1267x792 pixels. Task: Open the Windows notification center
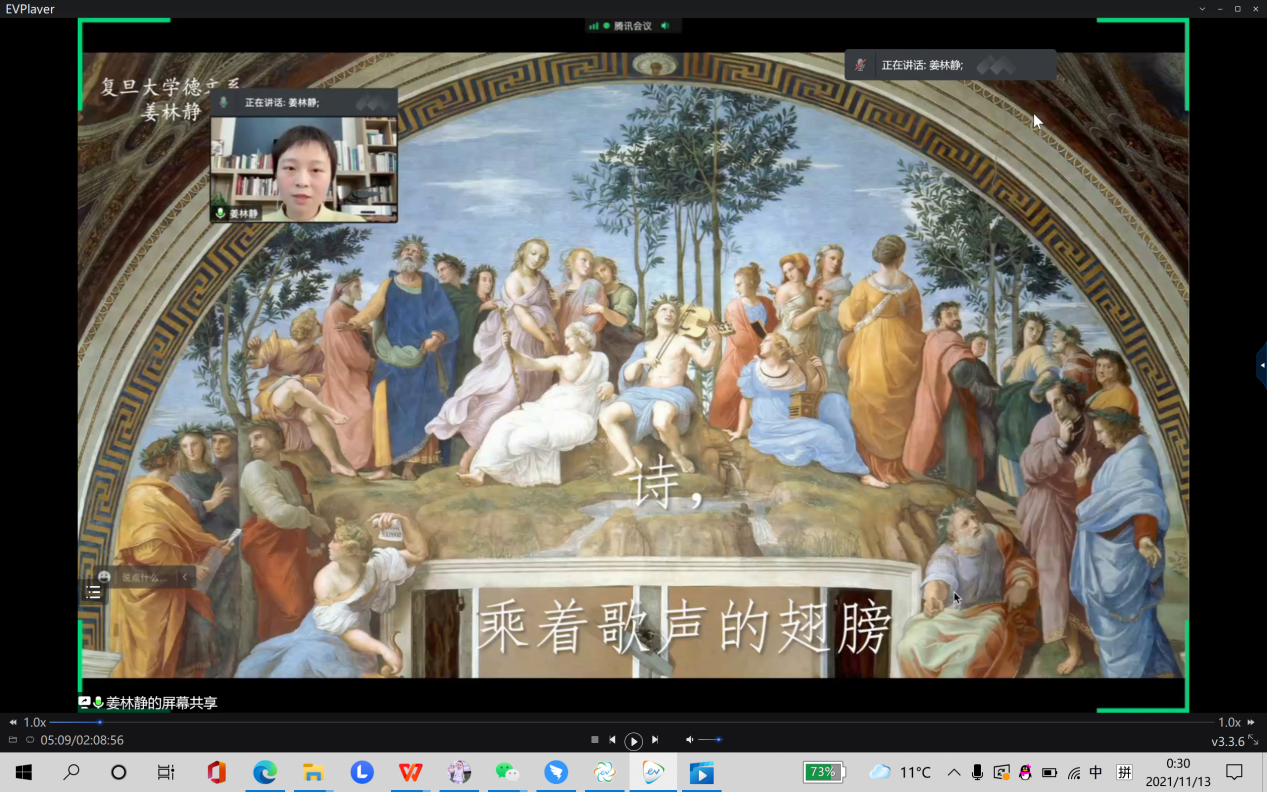(x=1234, y=772)
